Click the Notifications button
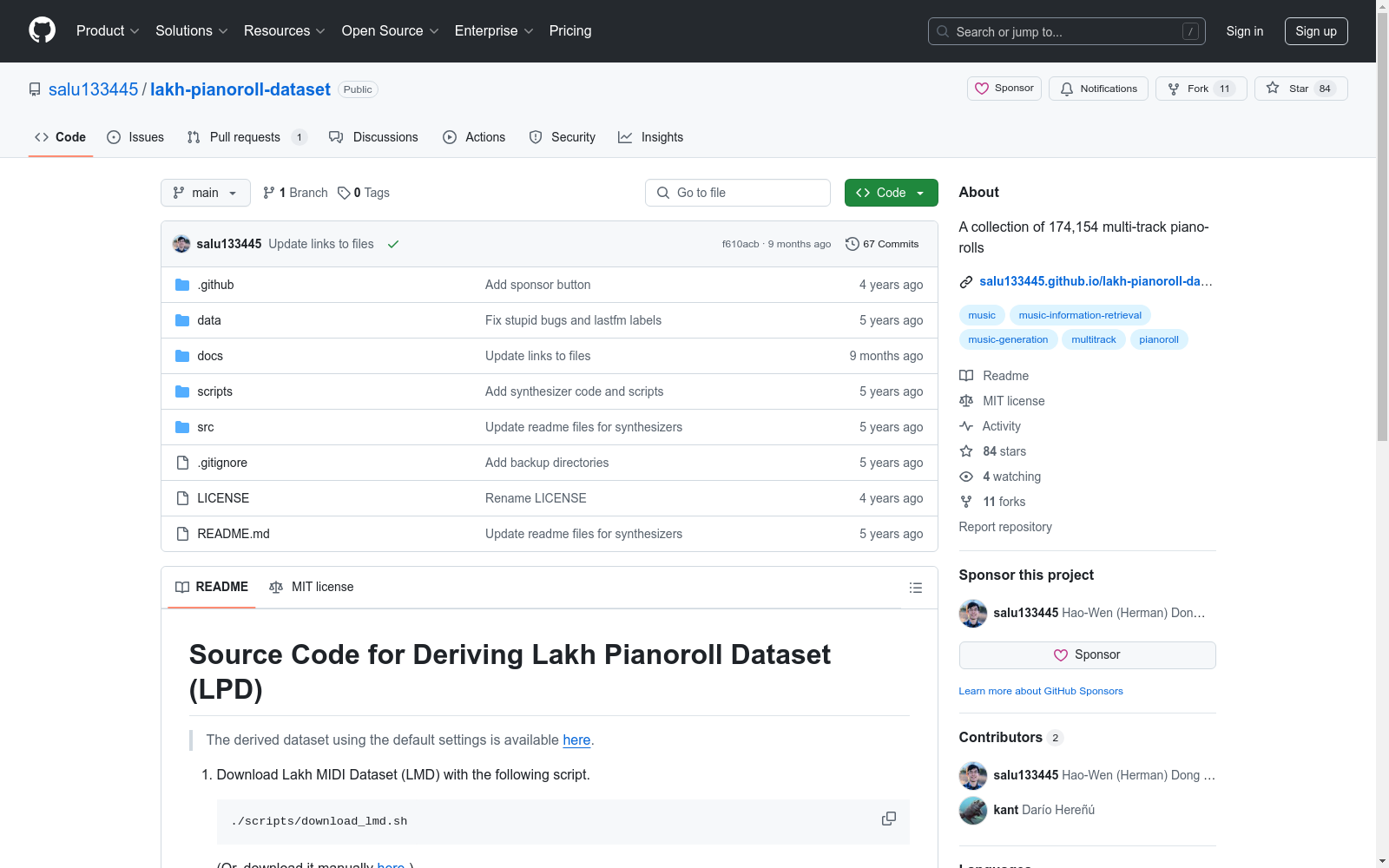Screen dimensions: 1389x868 coord(1099,89)
